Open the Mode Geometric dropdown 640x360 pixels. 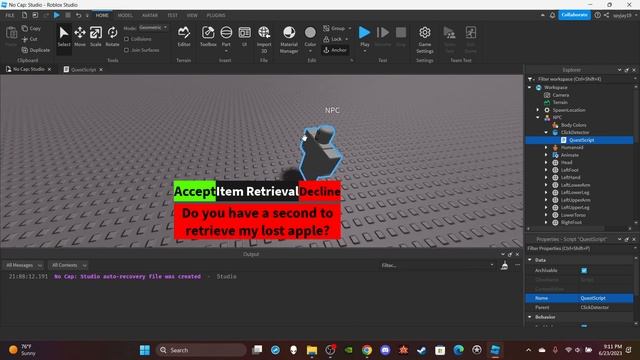coord(153,28)
